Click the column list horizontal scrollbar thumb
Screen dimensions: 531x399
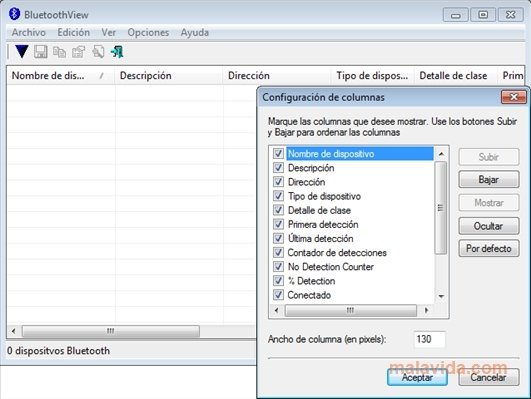pos(351,310)
